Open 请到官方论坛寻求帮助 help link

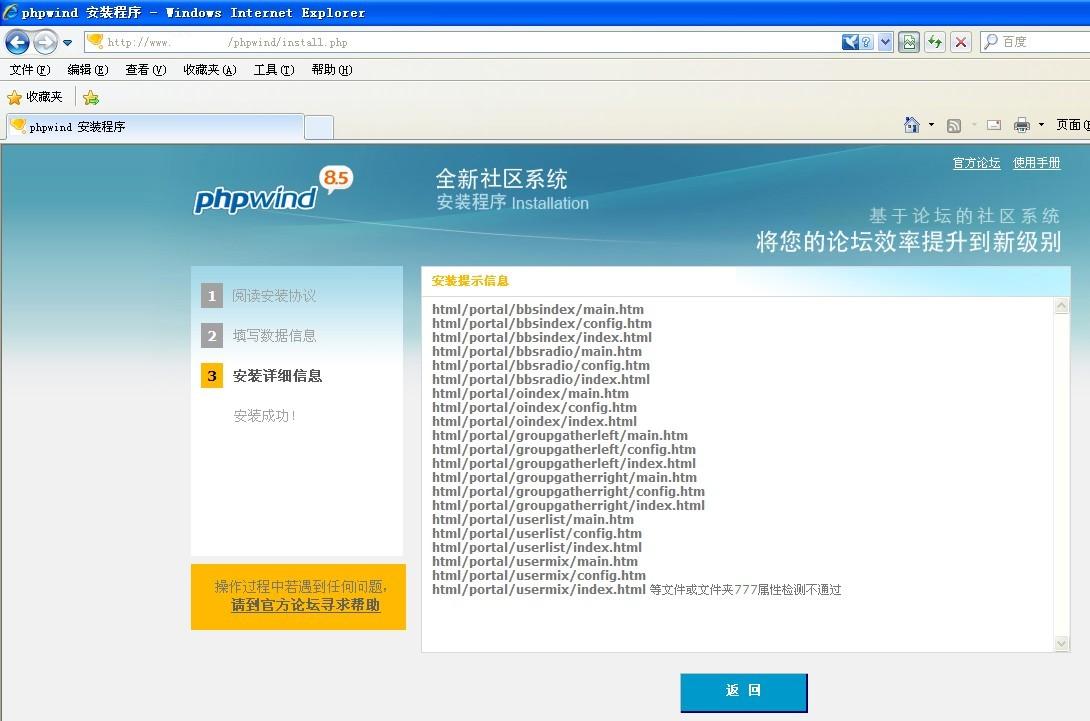click(305, 605)
